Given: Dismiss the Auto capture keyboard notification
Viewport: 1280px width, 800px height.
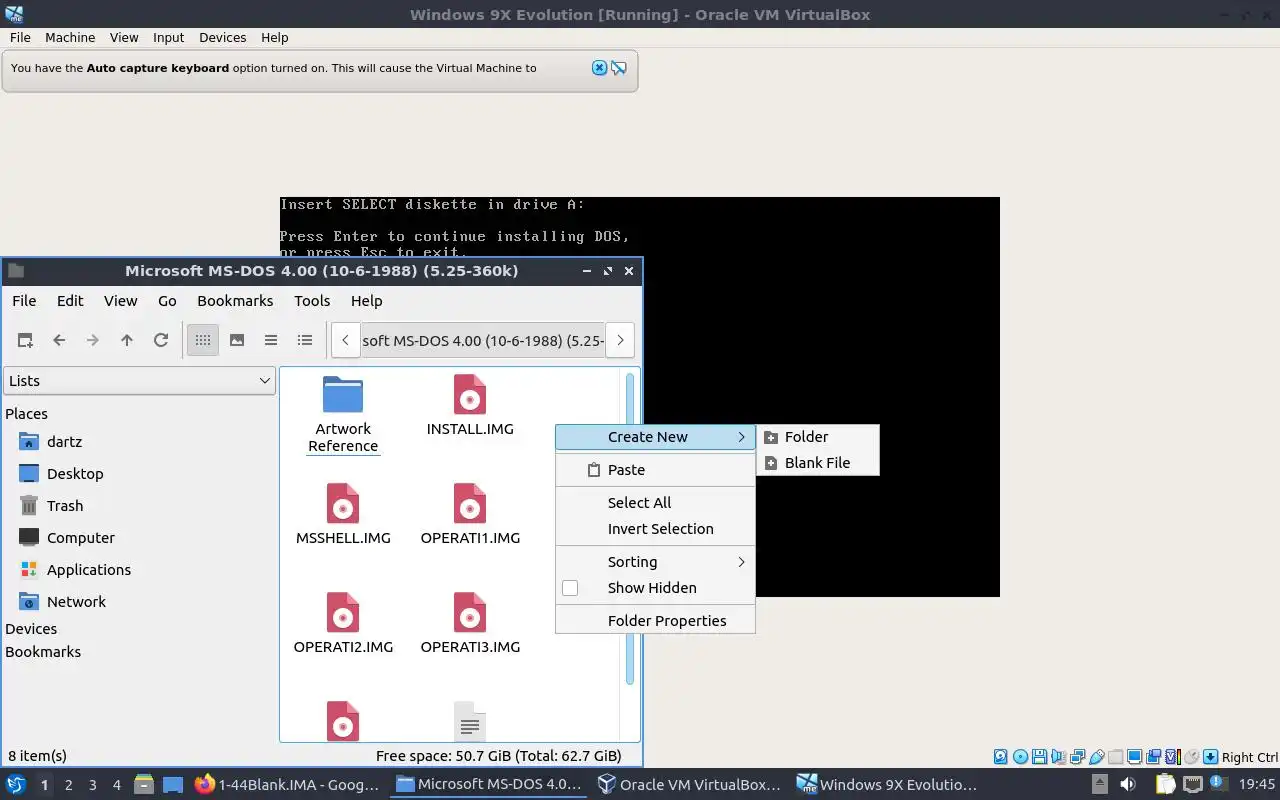Looking at the screenshot, I should click(x=599, y=68).
